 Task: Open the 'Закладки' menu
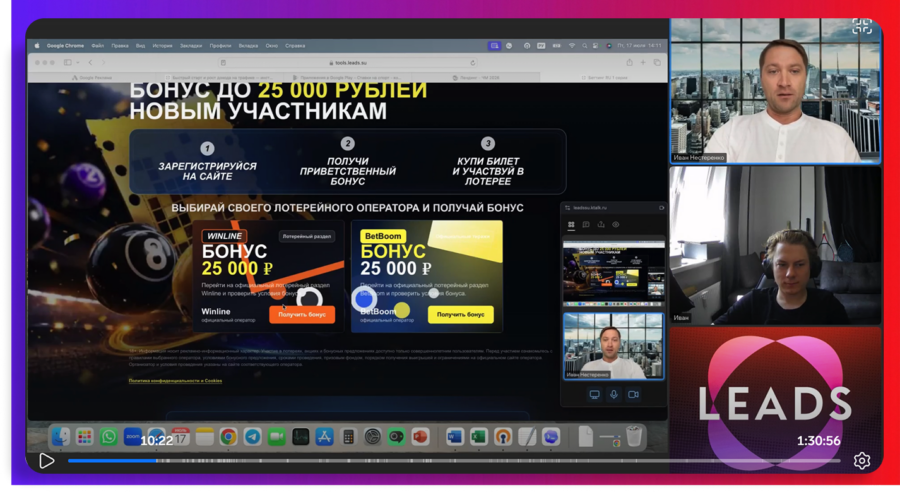coord(191,46)
